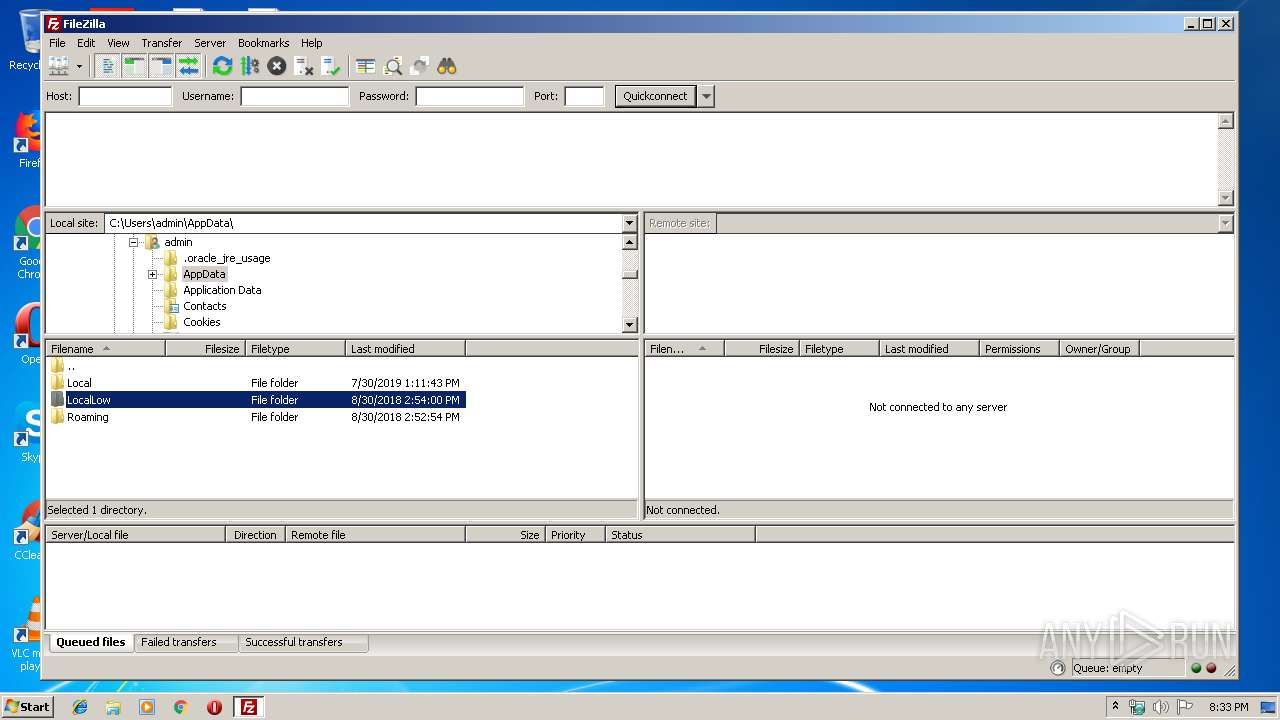Open the Help menu
The image size is (1280, 720).
click(x=312, y=43)
